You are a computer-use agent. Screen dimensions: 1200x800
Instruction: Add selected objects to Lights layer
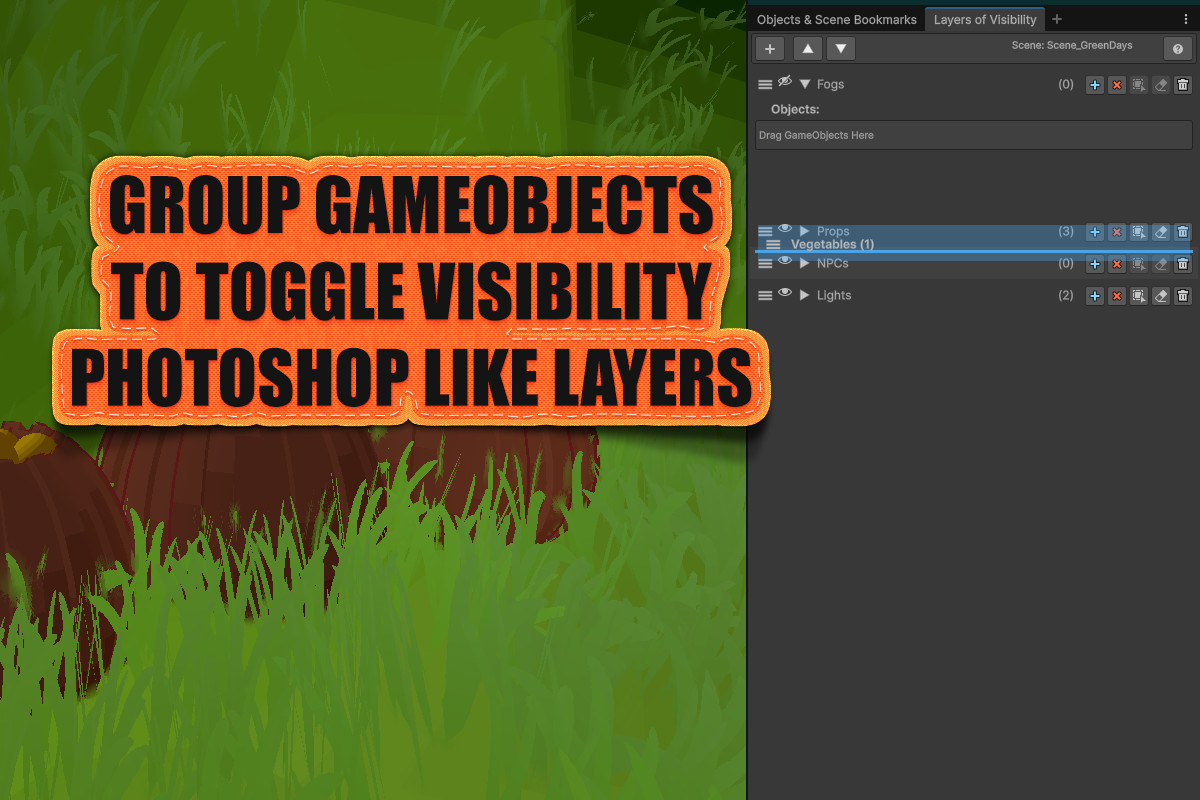point(1095,295)
